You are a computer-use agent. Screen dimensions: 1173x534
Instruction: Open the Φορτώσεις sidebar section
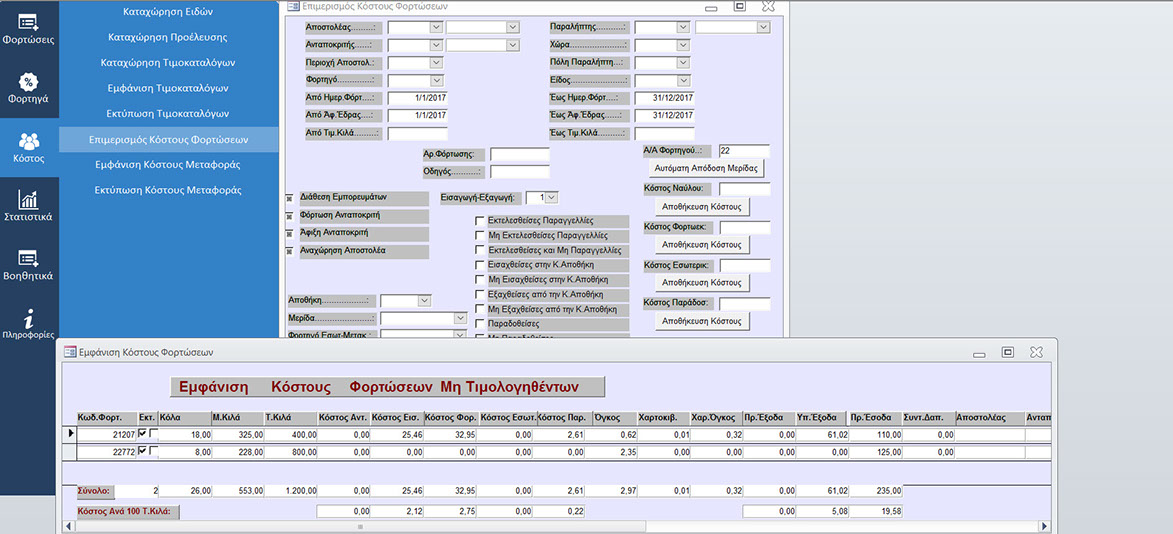tap(28, 28)
